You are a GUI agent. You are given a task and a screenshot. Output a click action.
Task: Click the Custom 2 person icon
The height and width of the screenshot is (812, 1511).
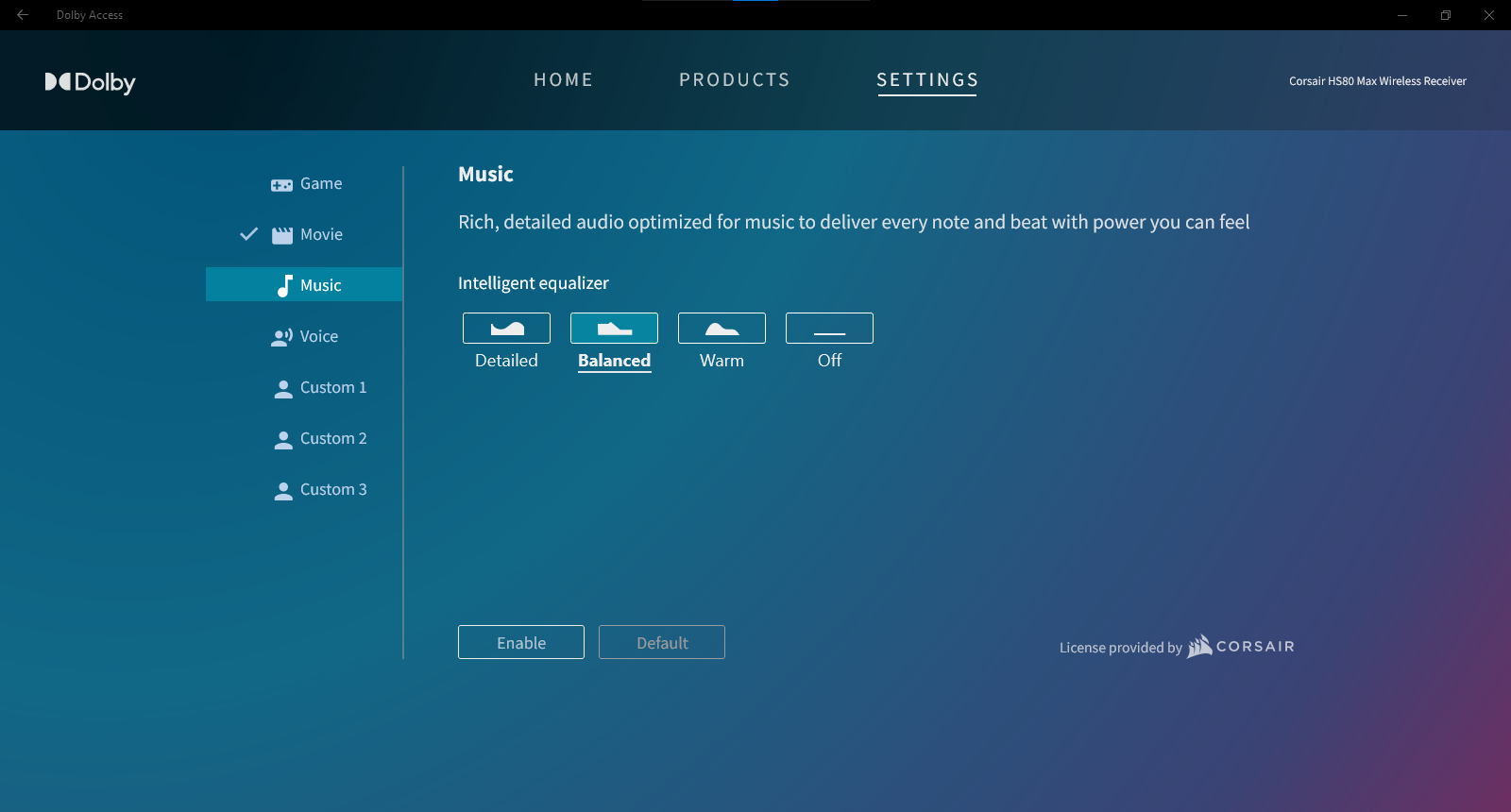coord(283,440)
